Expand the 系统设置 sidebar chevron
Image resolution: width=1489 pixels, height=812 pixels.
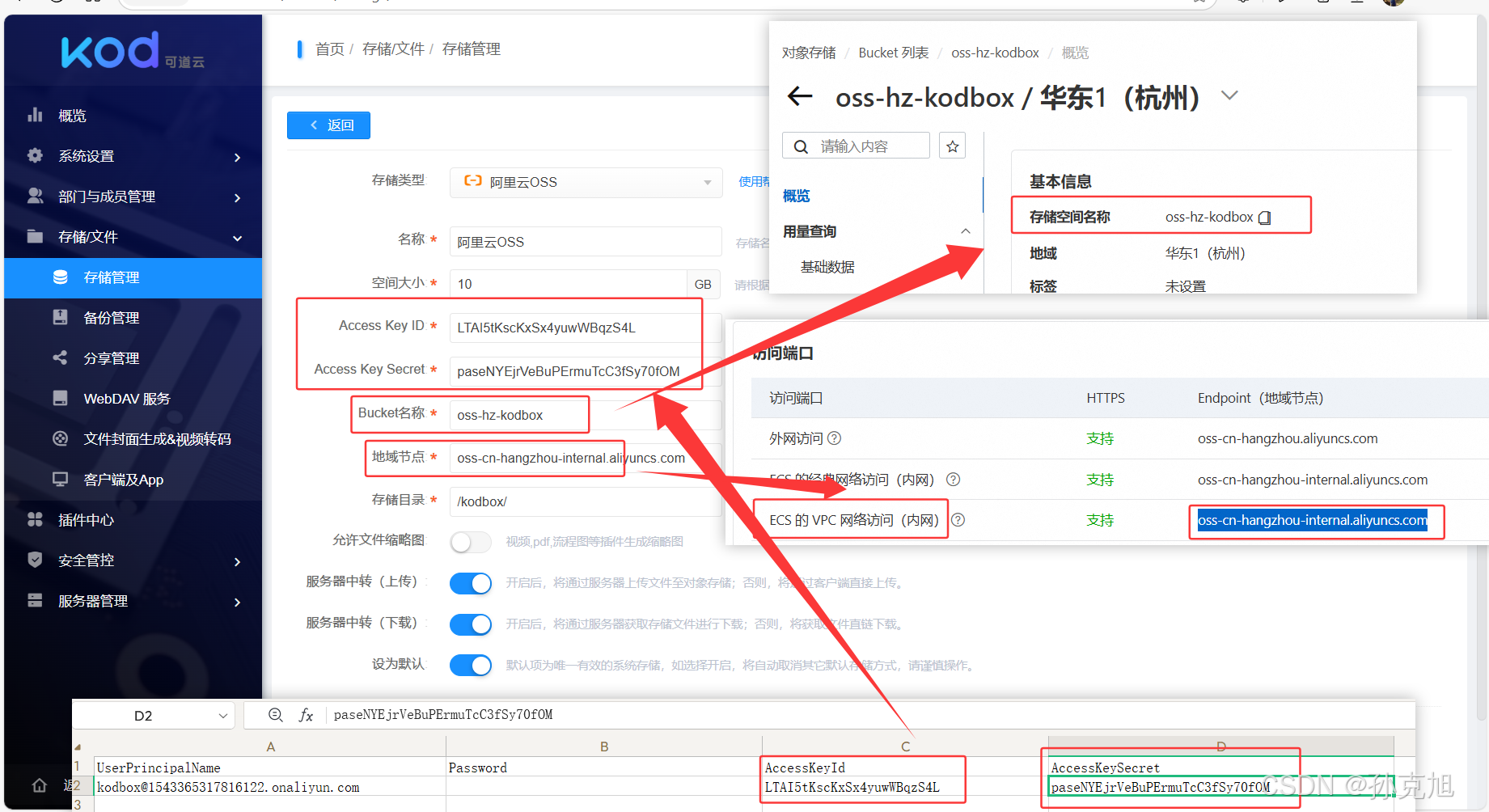point(237,157)
